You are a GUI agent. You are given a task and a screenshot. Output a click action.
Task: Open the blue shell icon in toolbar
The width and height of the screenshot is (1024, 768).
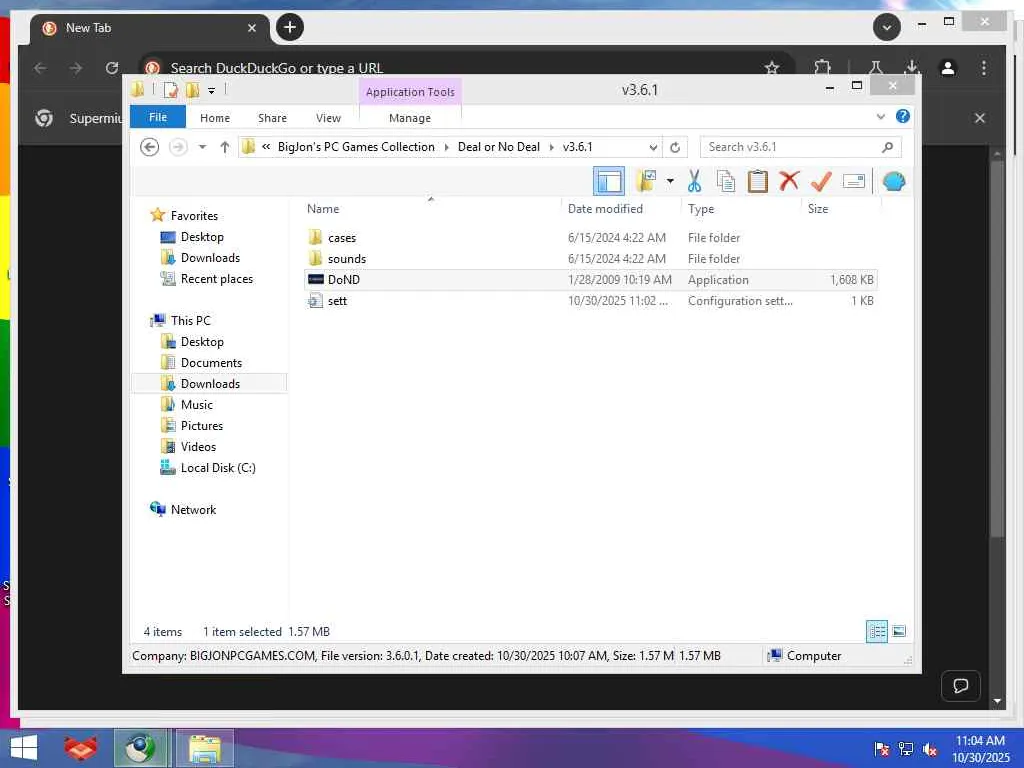(893, 181)
